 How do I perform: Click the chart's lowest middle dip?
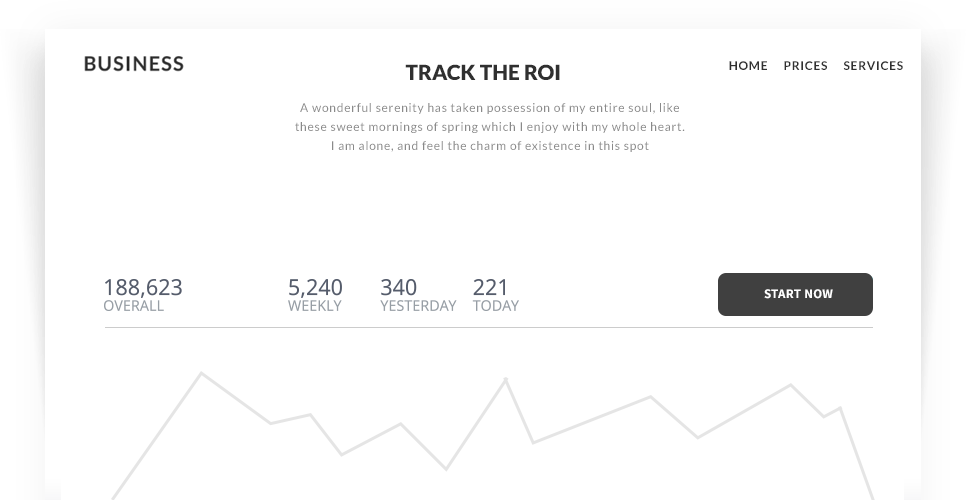446,467
